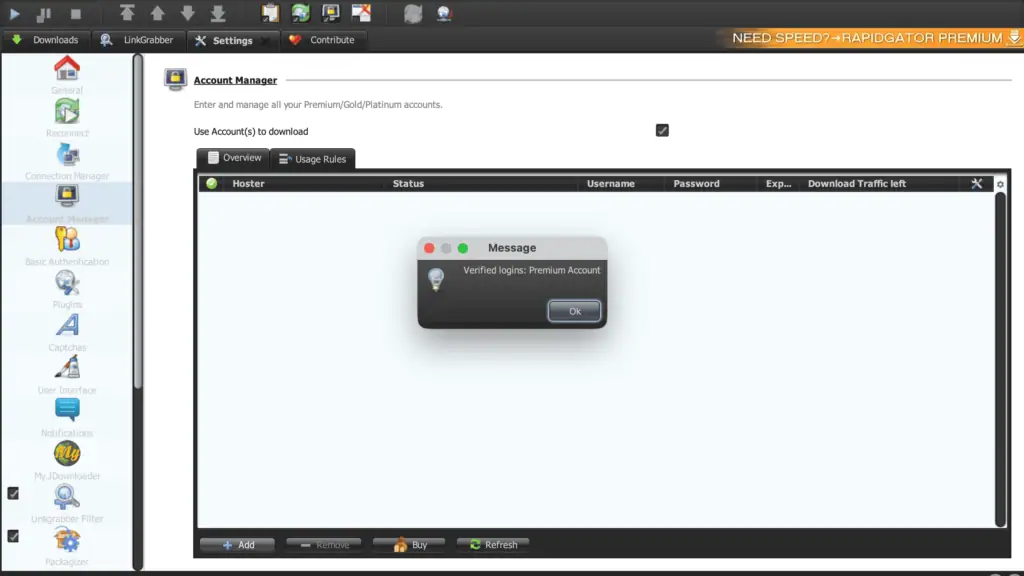Switch to the LinkGrabber tab
The height and width of the screenshot is (576, 1024).
[136, 40]
